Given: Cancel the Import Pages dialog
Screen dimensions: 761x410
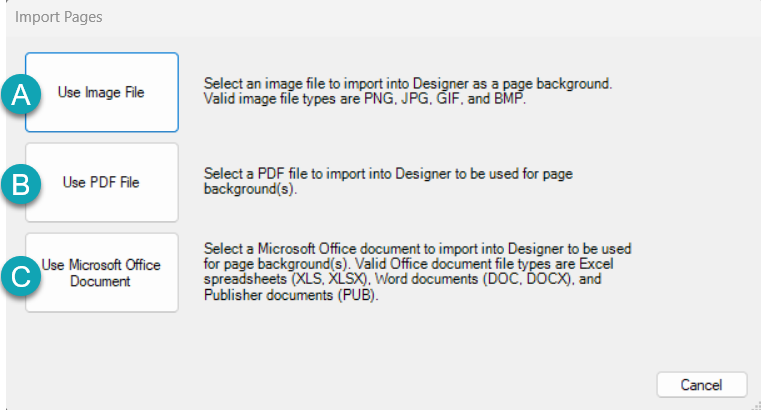Looking at the screenshot, I should pos(701,385).
